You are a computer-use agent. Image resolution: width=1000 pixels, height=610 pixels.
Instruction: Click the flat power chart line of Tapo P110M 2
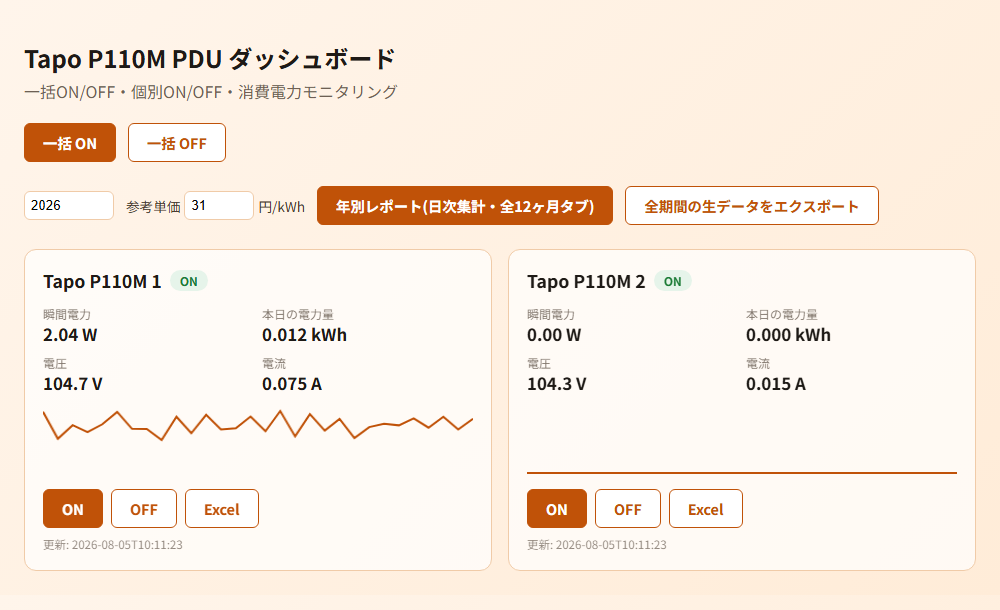tap(742, 473)
